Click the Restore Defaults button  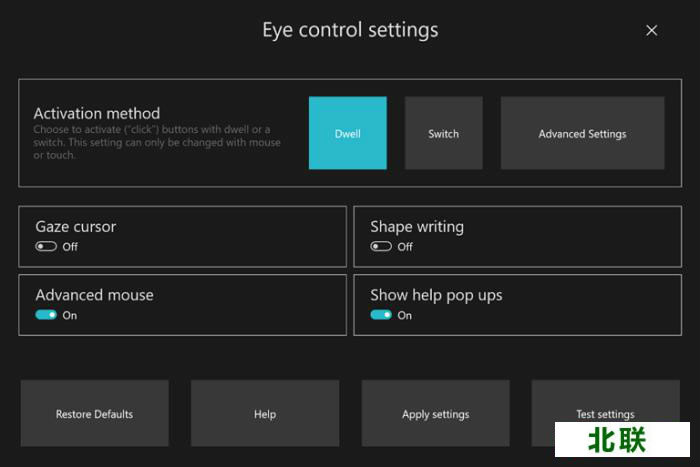tap(94, 413)
